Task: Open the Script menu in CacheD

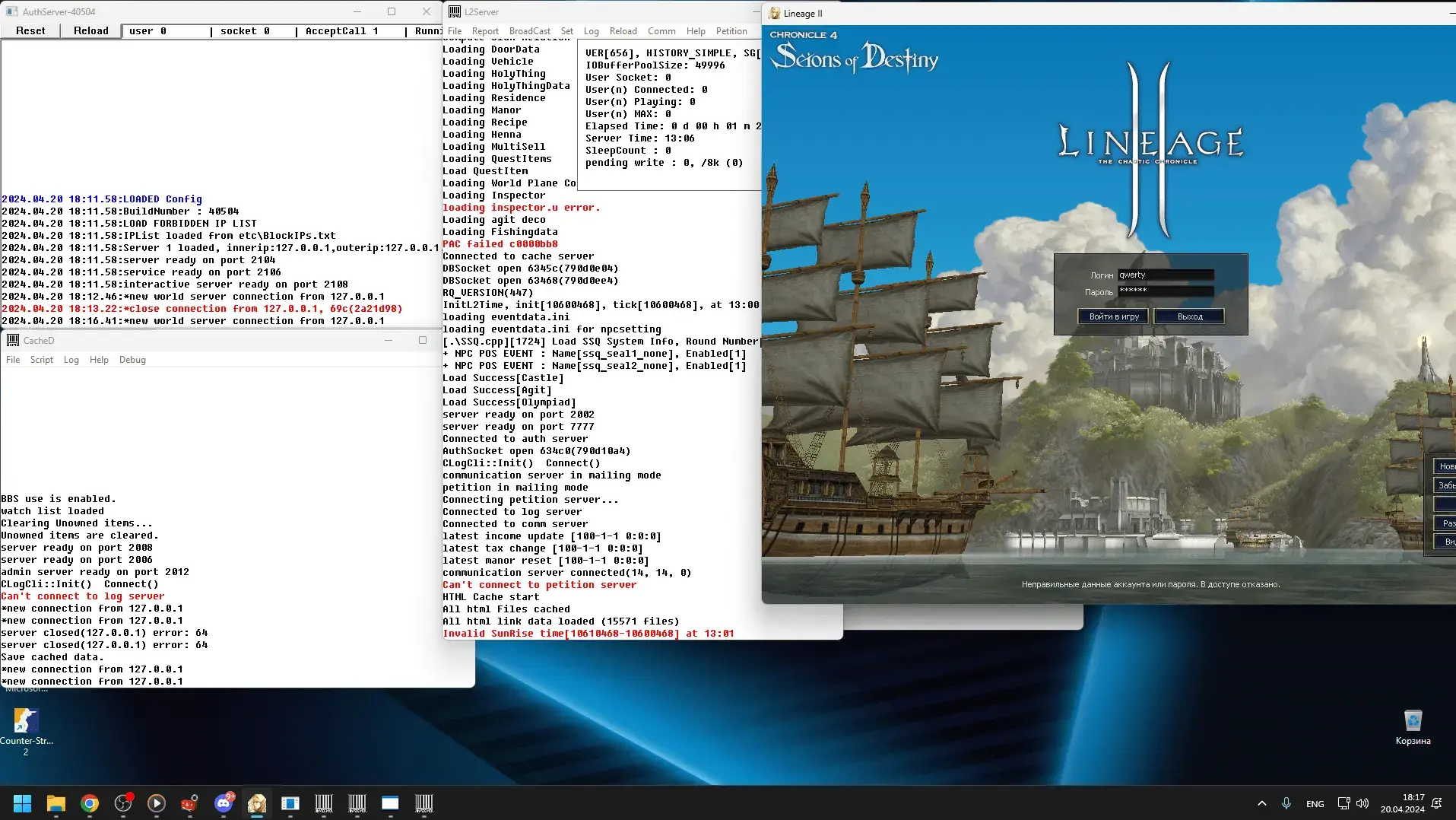Action: pos(42,360)
